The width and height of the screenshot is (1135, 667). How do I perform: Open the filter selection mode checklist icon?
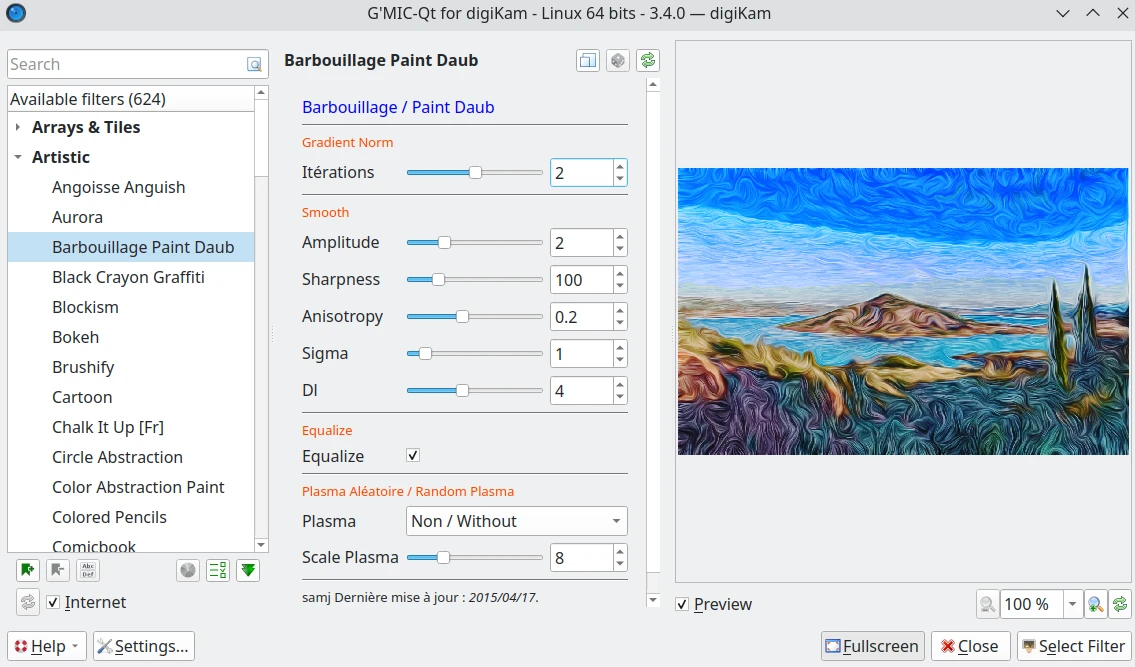[218, 570]
